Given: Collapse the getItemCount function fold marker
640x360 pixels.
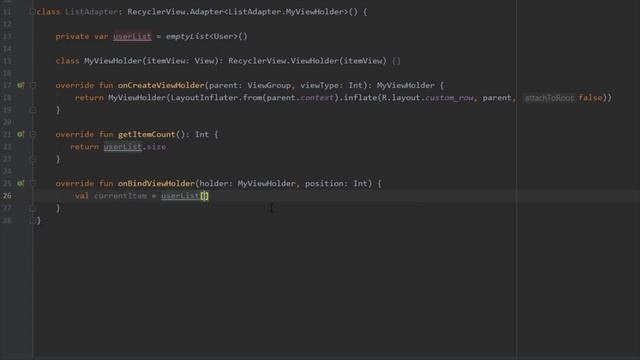Looking at the screenshot, I should click(x=33, y=134).
